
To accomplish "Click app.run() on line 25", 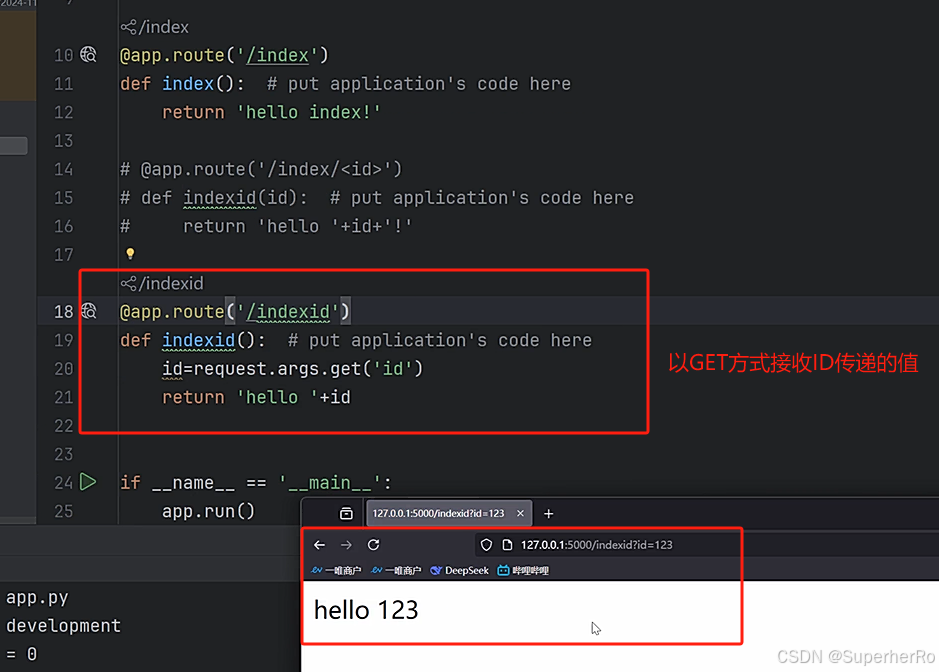I will [208, 511].
